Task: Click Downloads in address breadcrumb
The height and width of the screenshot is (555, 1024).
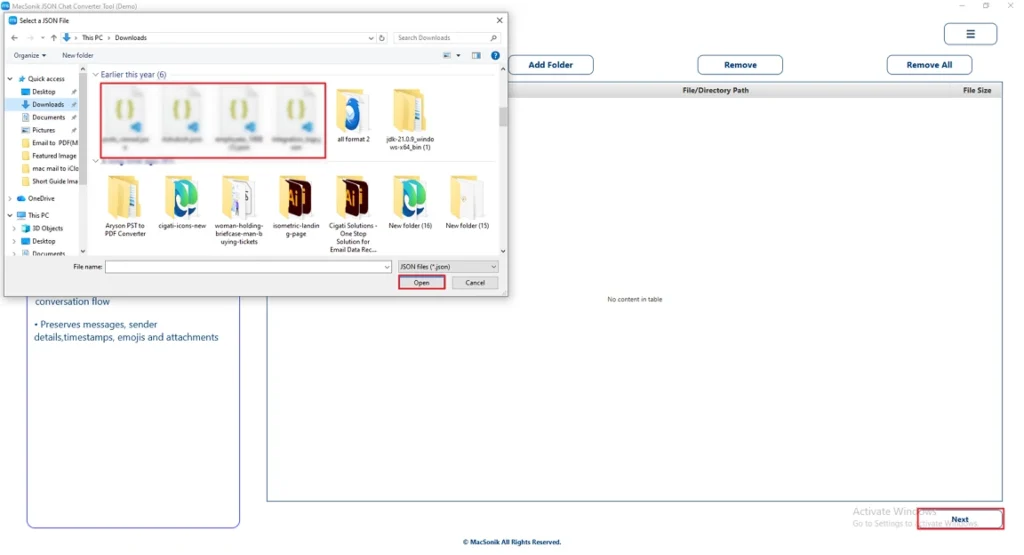Action: 131,38
